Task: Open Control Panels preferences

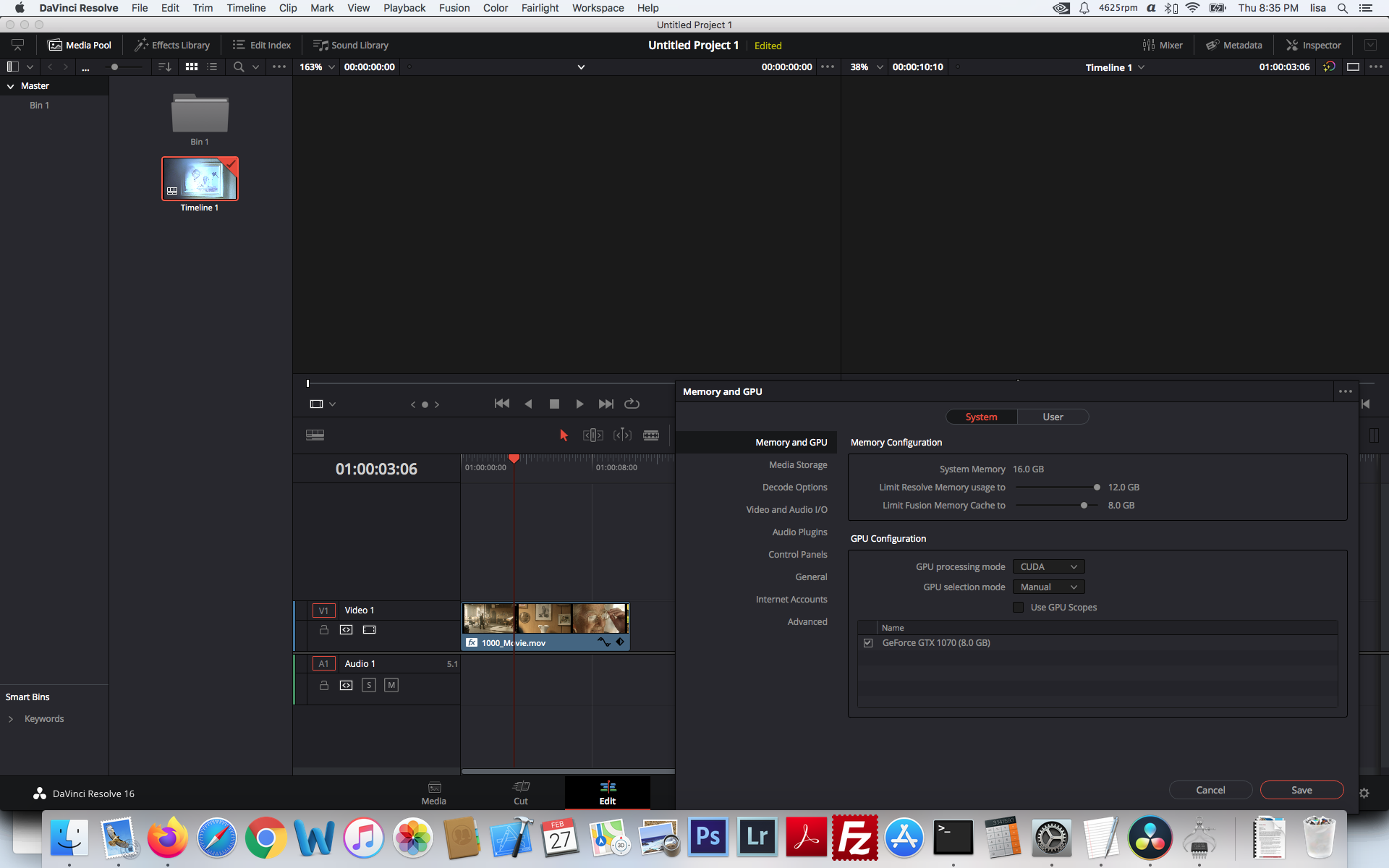Action: [797, 554]
